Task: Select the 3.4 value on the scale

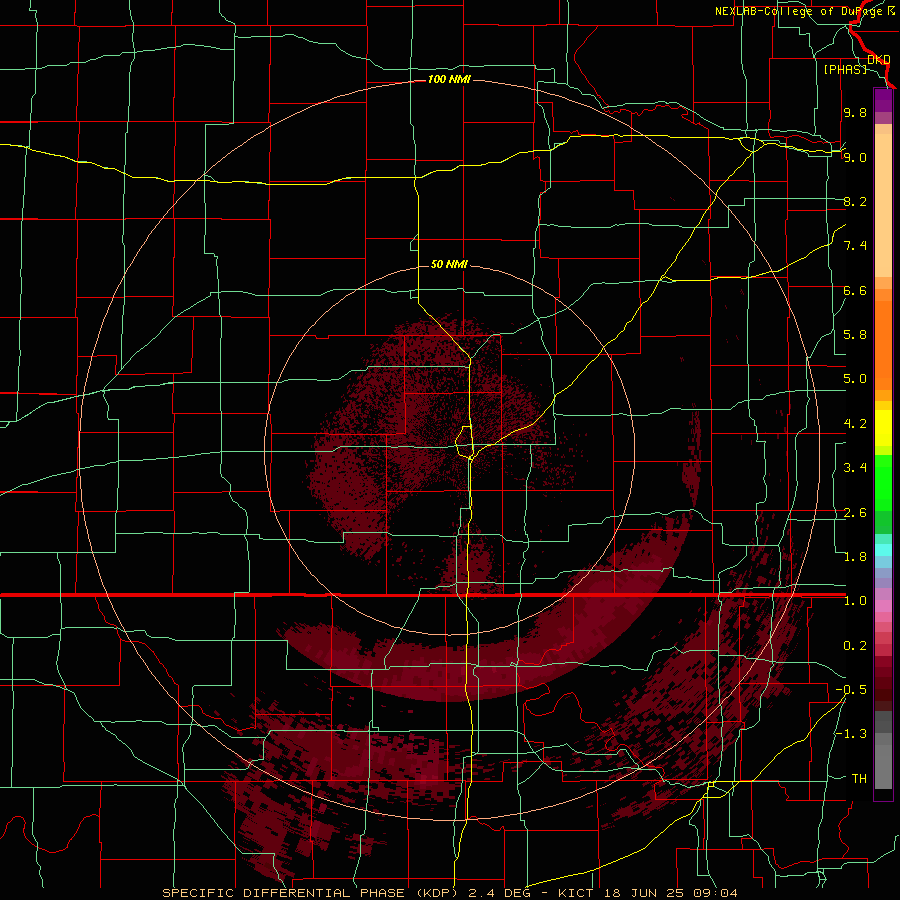Action: [855, 468]
